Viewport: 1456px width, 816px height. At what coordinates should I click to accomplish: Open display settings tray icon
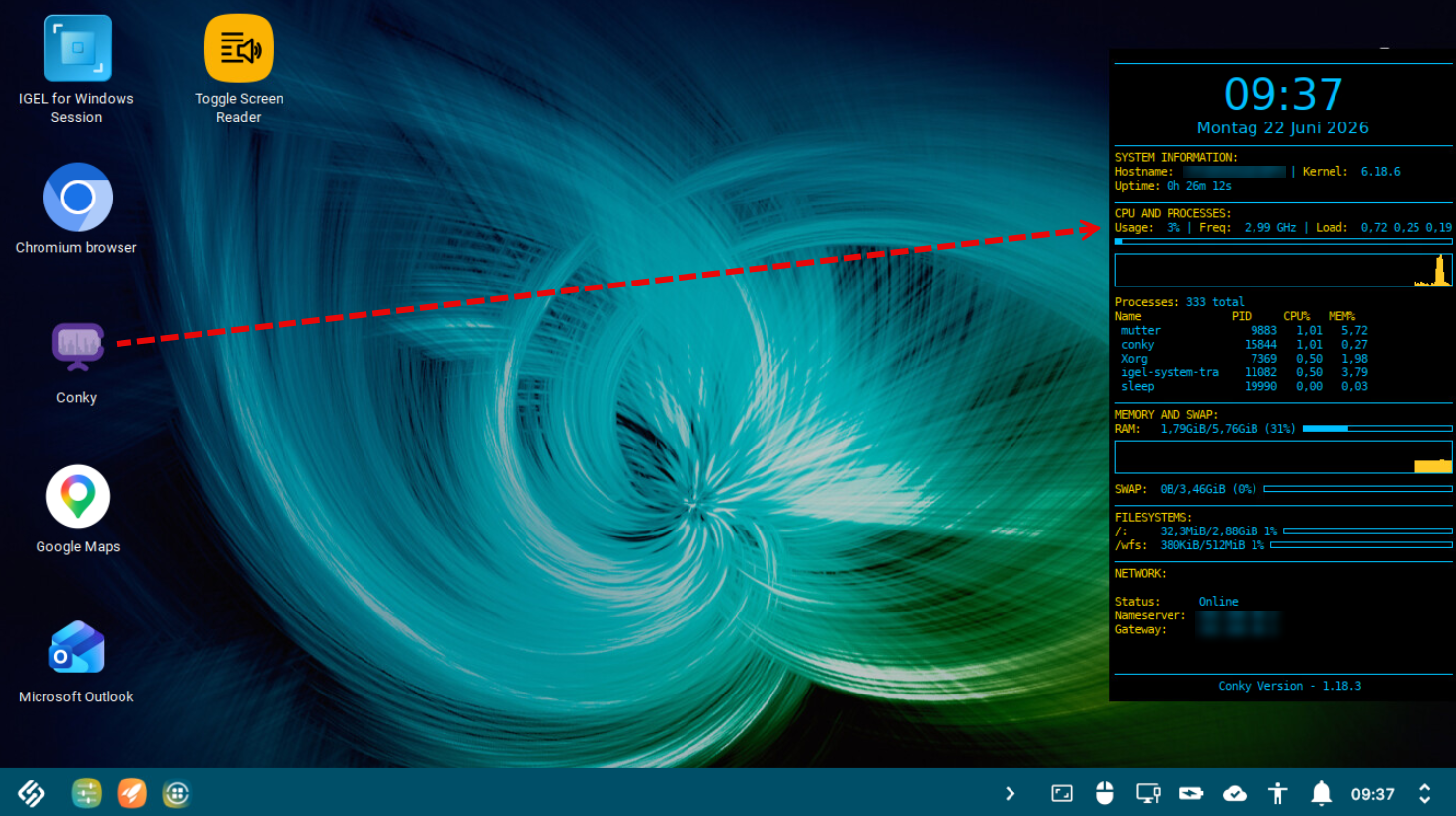click(x=1148, y=793)
